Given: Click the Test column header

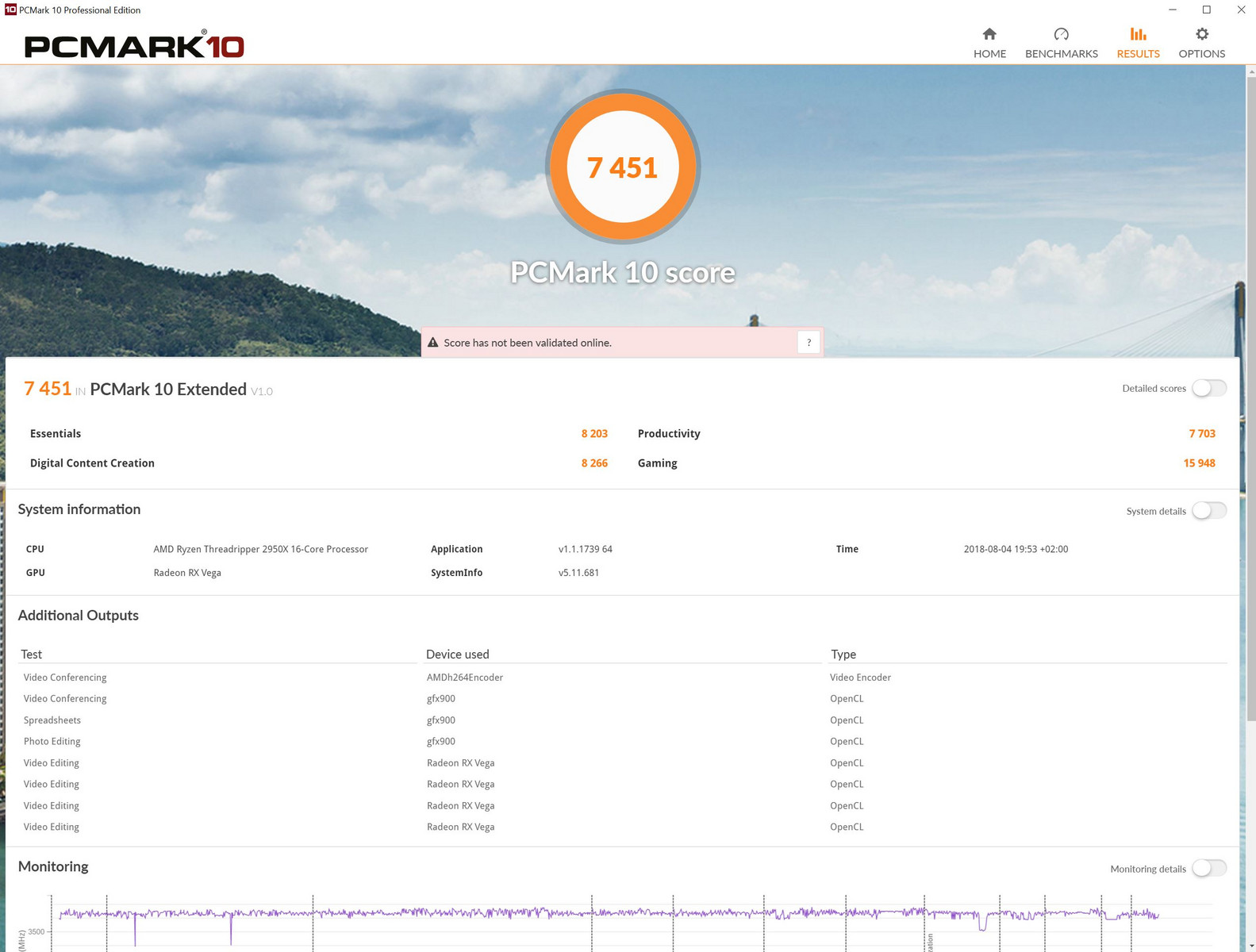Looking at the screenshot, I should [x=32, y=654].
